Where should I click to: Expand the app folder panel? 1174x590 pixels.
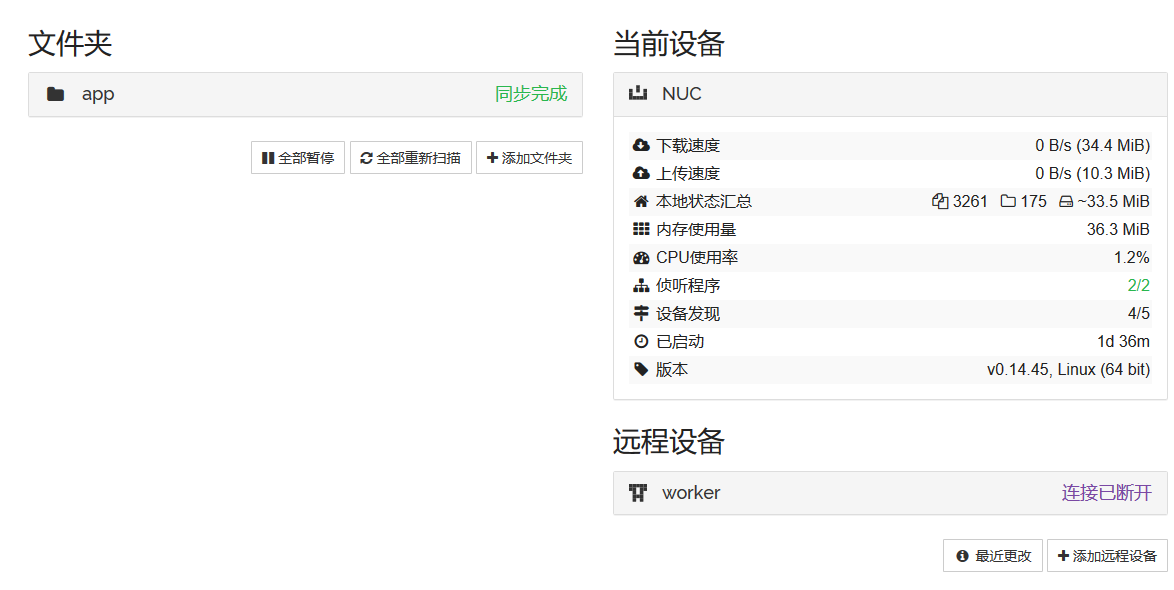click(305, 94)
